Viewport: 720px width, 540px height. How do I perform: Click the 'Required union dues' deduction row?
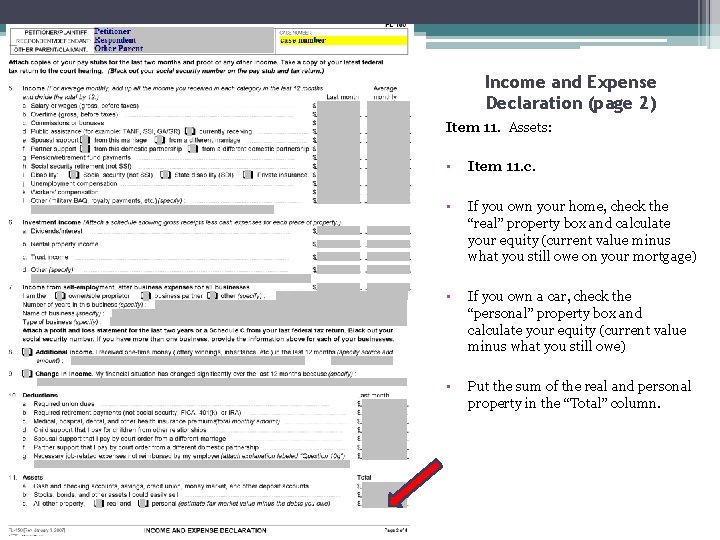pyautogui.click(x=64, y=404)
